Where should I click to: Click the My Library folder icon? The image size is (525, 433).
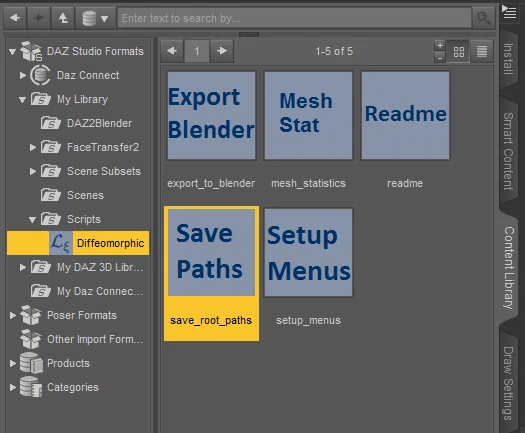41,99
